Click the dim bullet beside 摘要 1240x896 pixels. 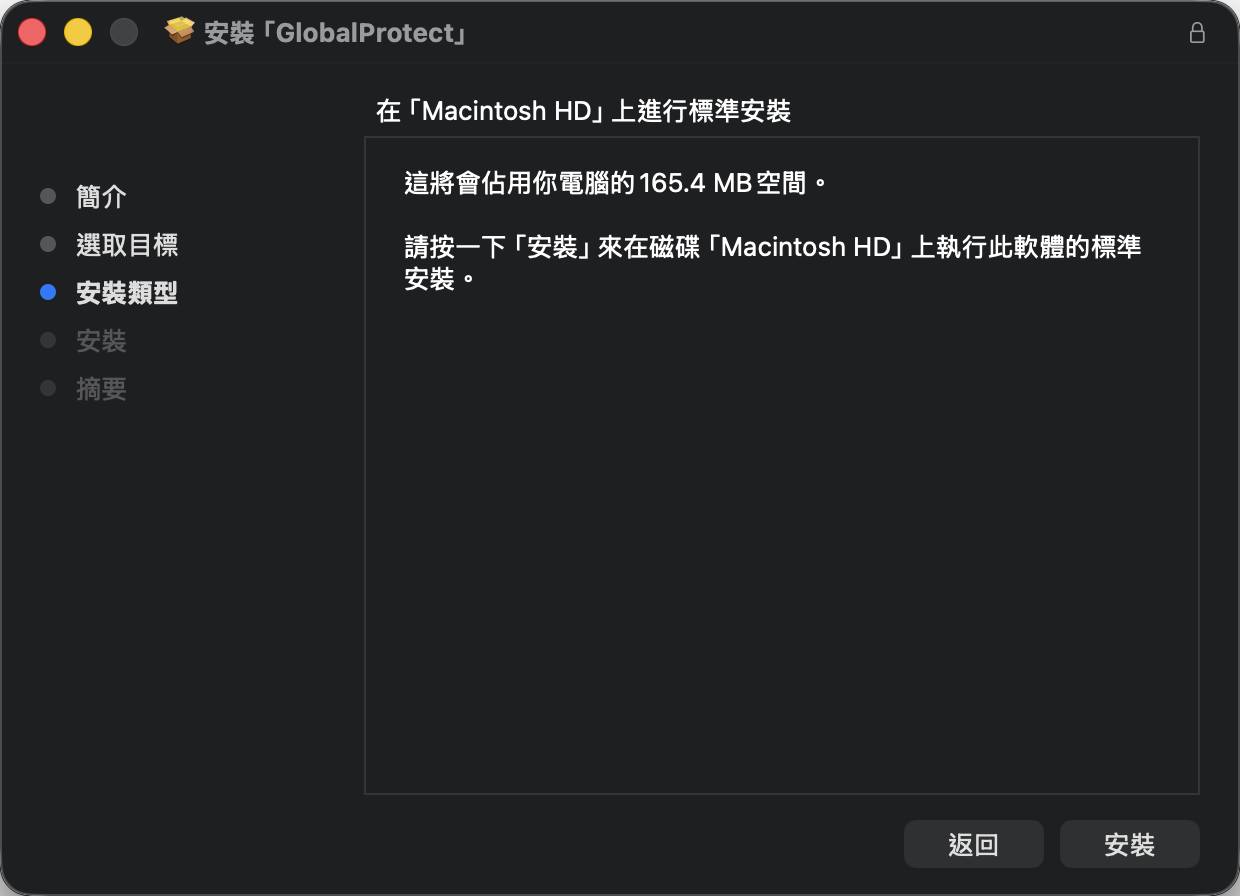[x=48, y=388]
